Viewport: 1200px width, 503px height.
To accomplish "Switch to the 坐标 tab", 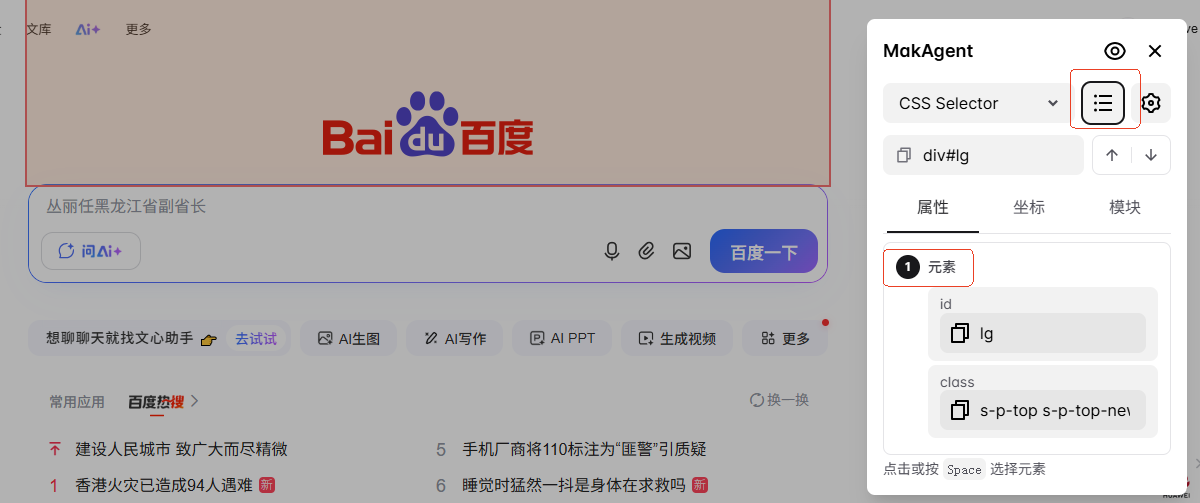I will [x=1029, y=208].
